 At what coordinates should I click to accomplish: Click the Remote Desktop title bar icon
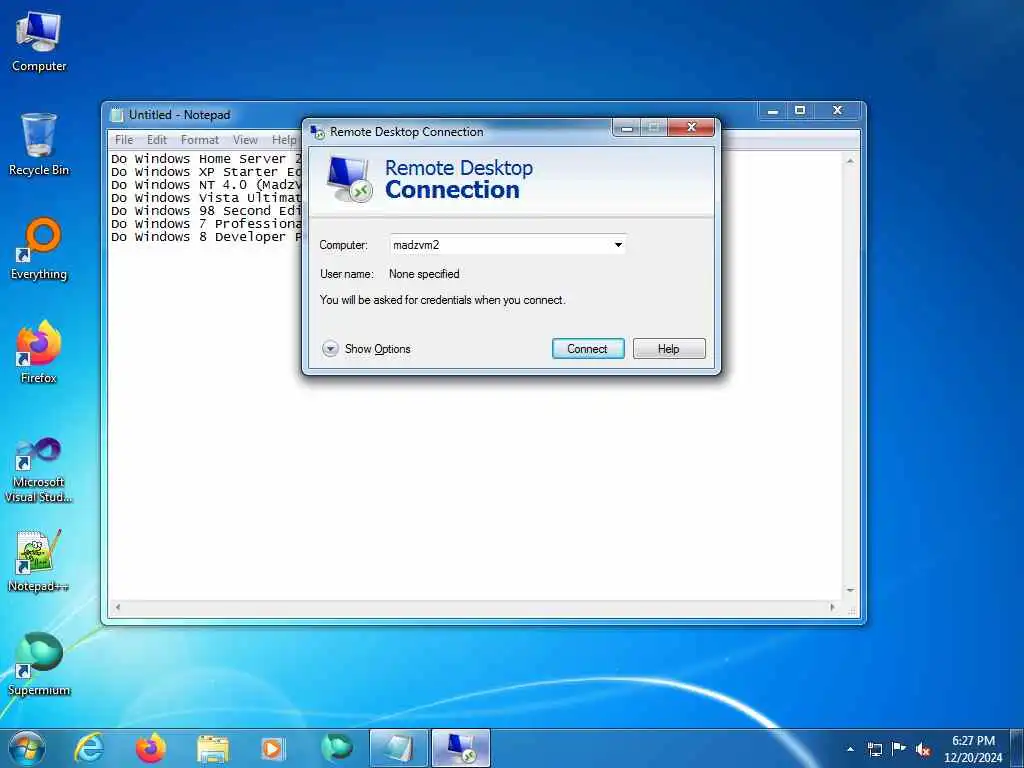[x=317, y=132]
